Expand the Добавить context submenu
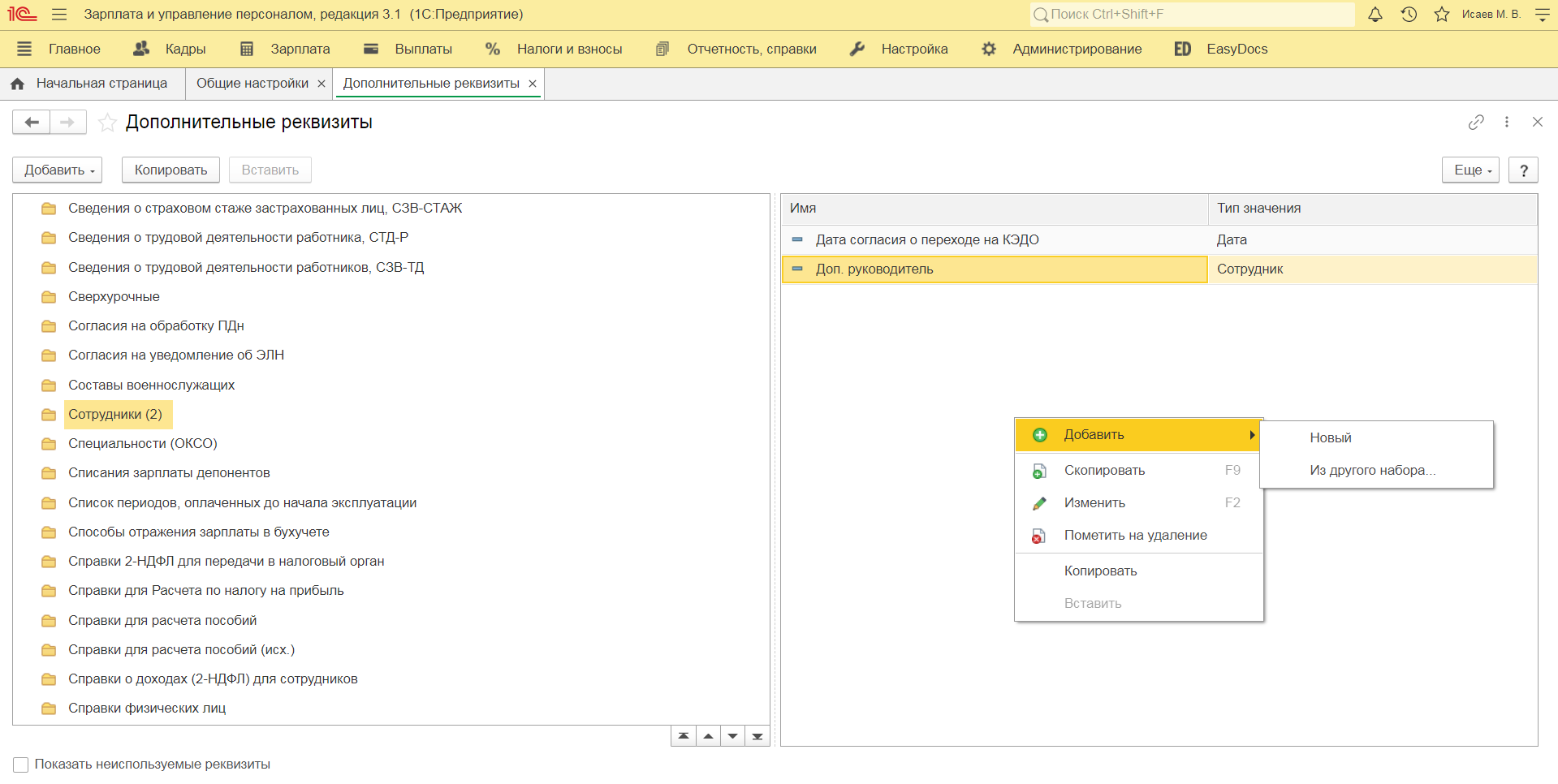The image size is (1558, 784). (1138, 435)
